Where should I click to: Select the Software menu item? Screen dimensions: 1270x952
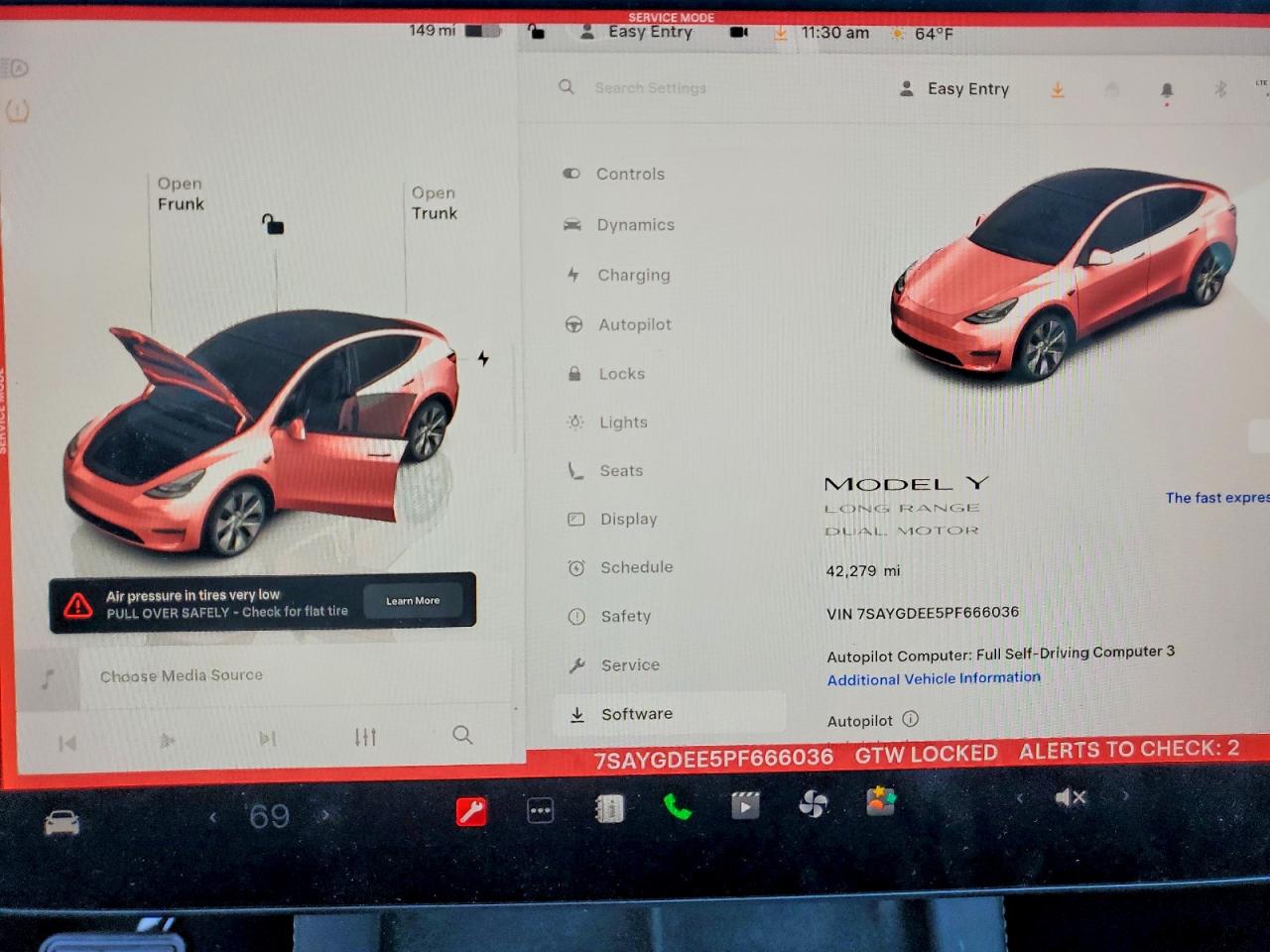point(670,713)
